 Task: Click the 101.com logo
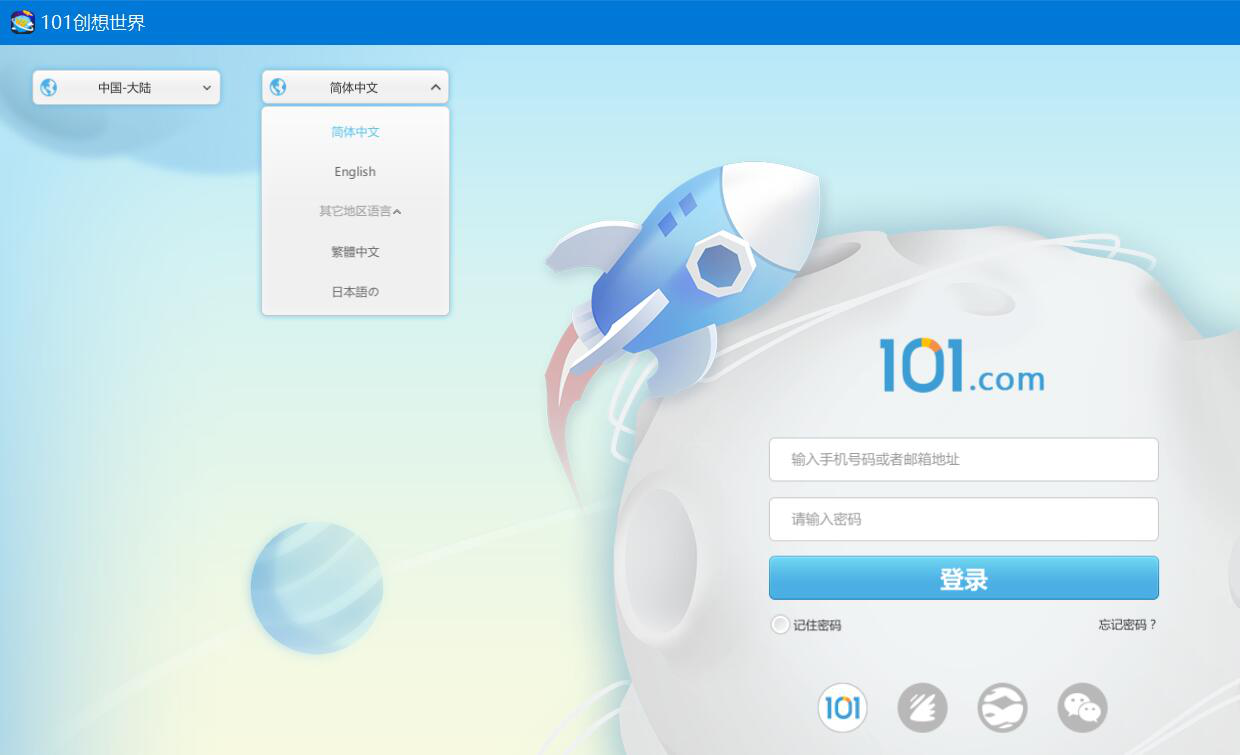point(962,365)
